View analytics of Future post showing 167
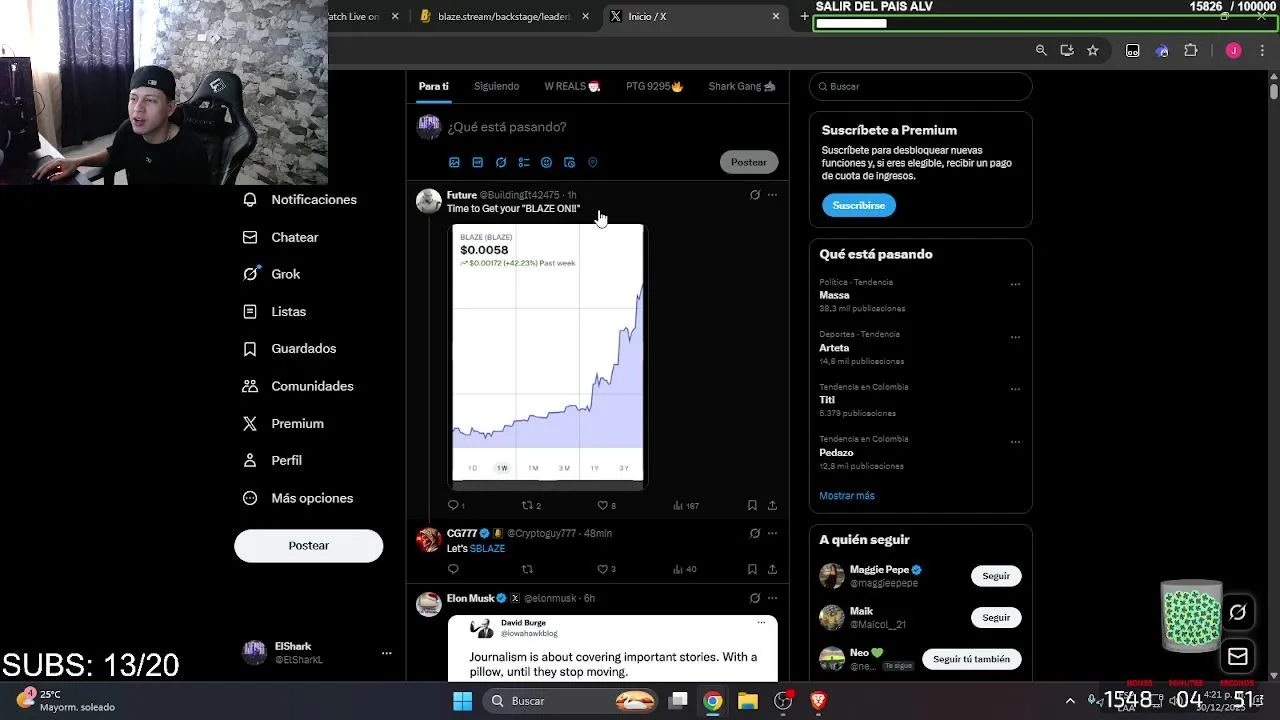Image resolution: width=1280 pixels, height=720 pixels. 686,505
